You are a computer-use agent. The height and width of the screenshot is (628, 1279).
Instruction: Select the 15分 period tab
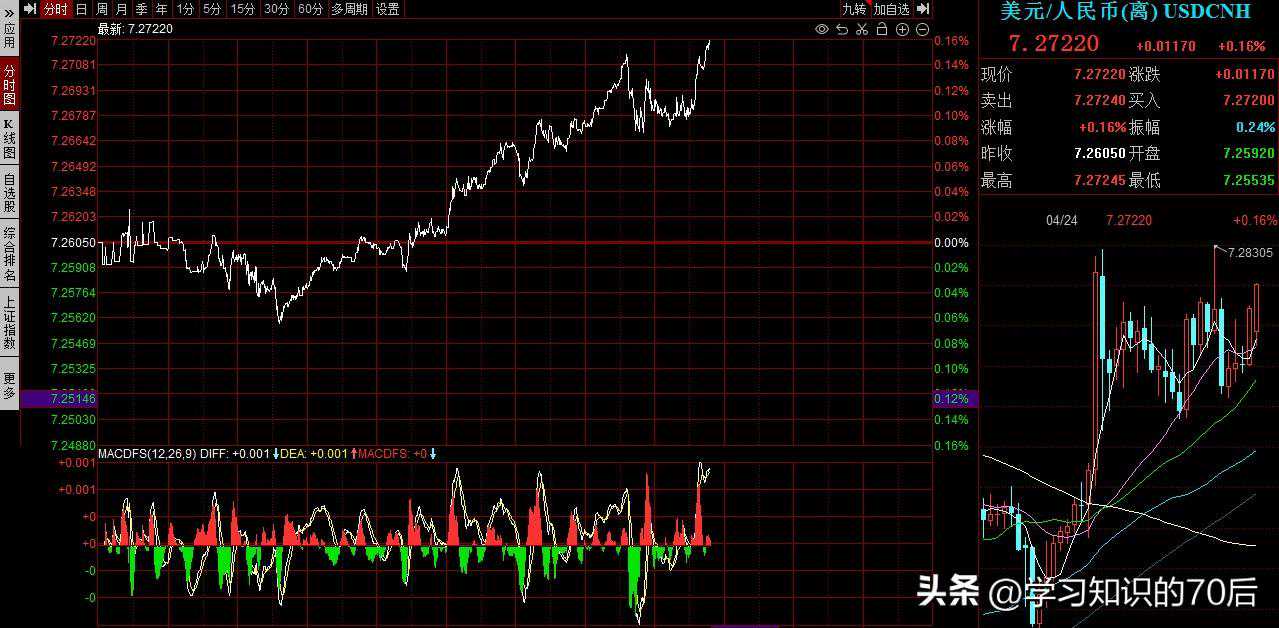pyautogui.click(x=242, y=9)
